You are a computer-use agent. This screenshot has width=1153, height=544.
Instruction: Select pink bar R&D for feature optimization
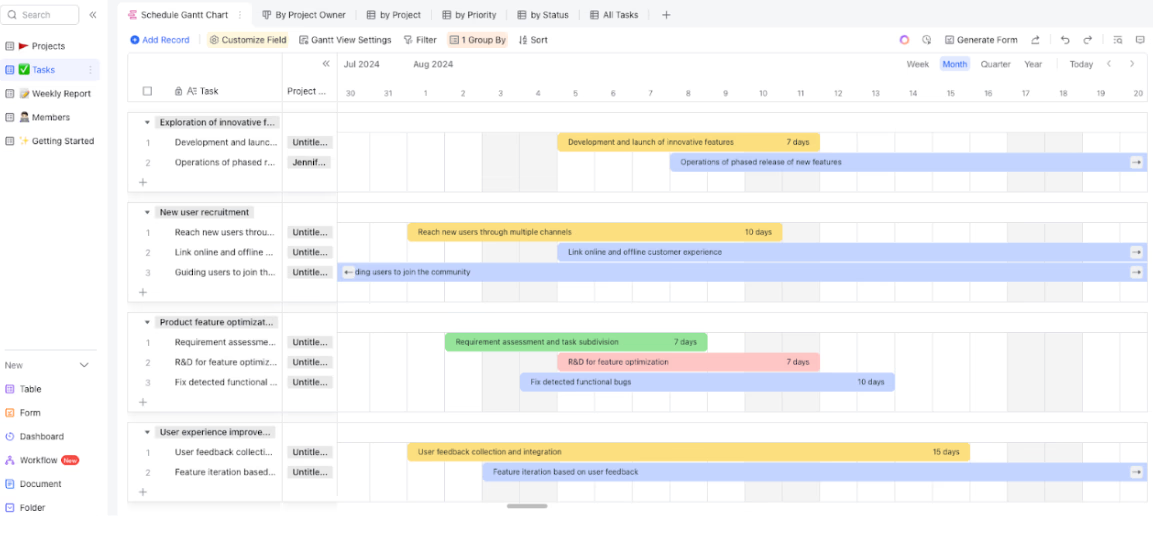(x=688, y=362)
